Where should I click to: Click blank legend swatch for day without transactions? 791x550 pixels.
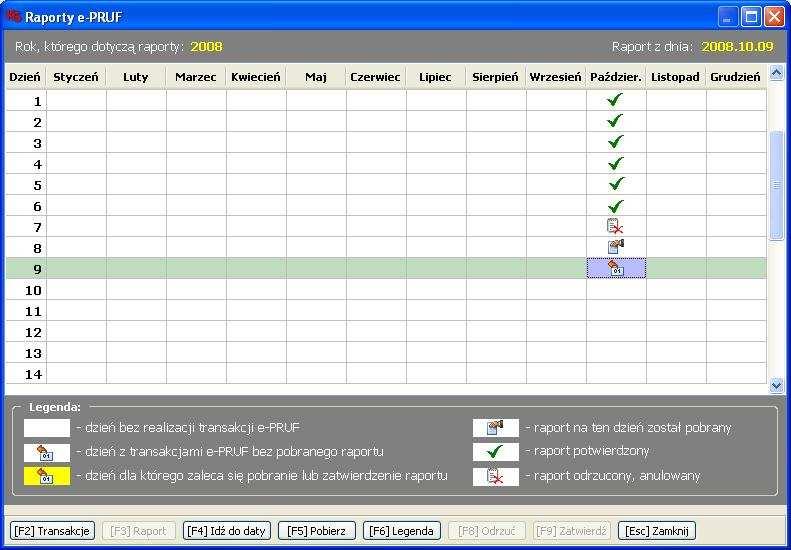pyautogui.click(x=46, y=428)
